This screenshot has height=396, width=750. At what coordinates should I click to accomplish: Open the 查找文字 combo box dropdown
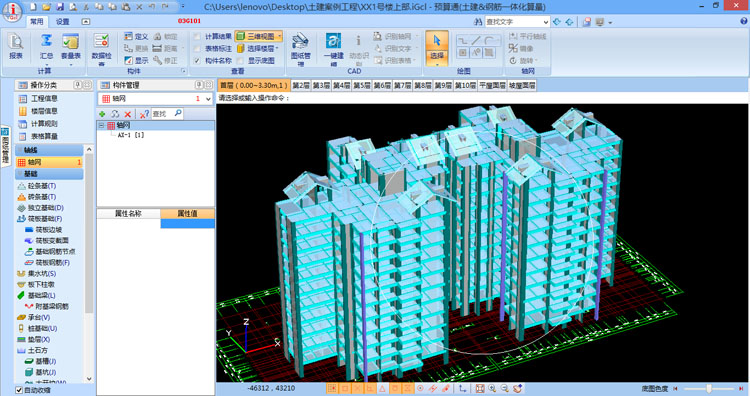click(x=546, y=22)
